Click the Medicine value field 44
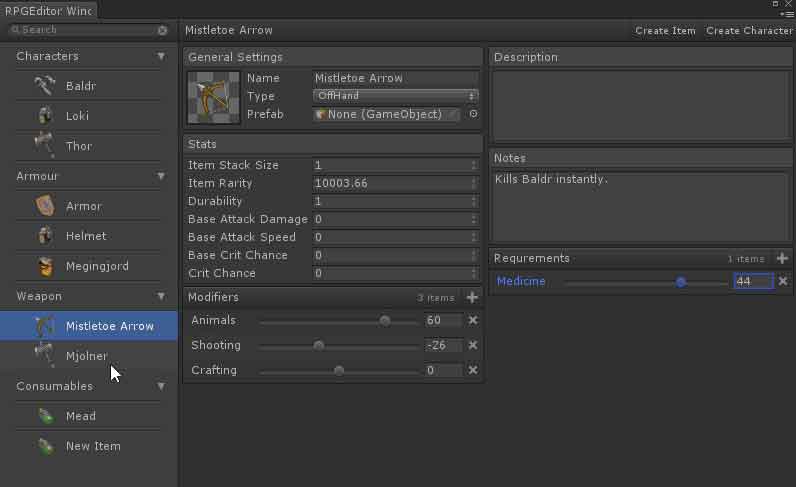 click(754, 281)
